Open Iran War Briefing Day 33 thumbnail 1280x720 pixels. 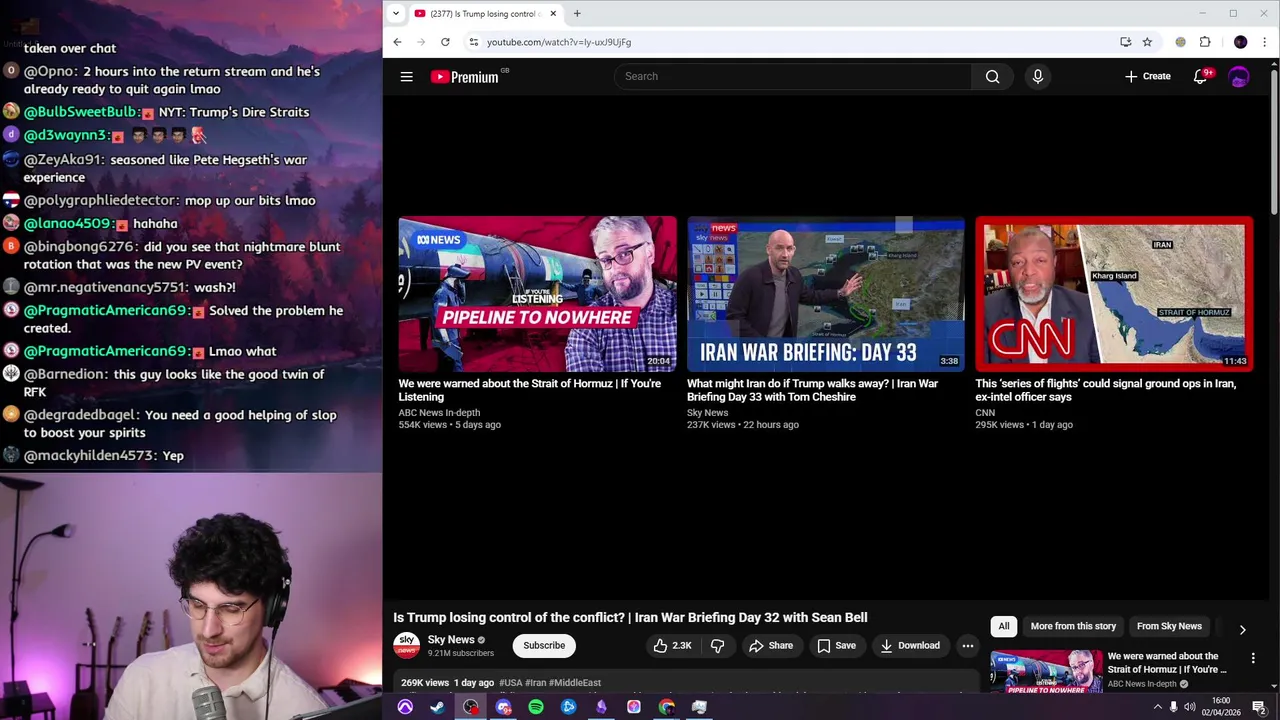(825, 294)
